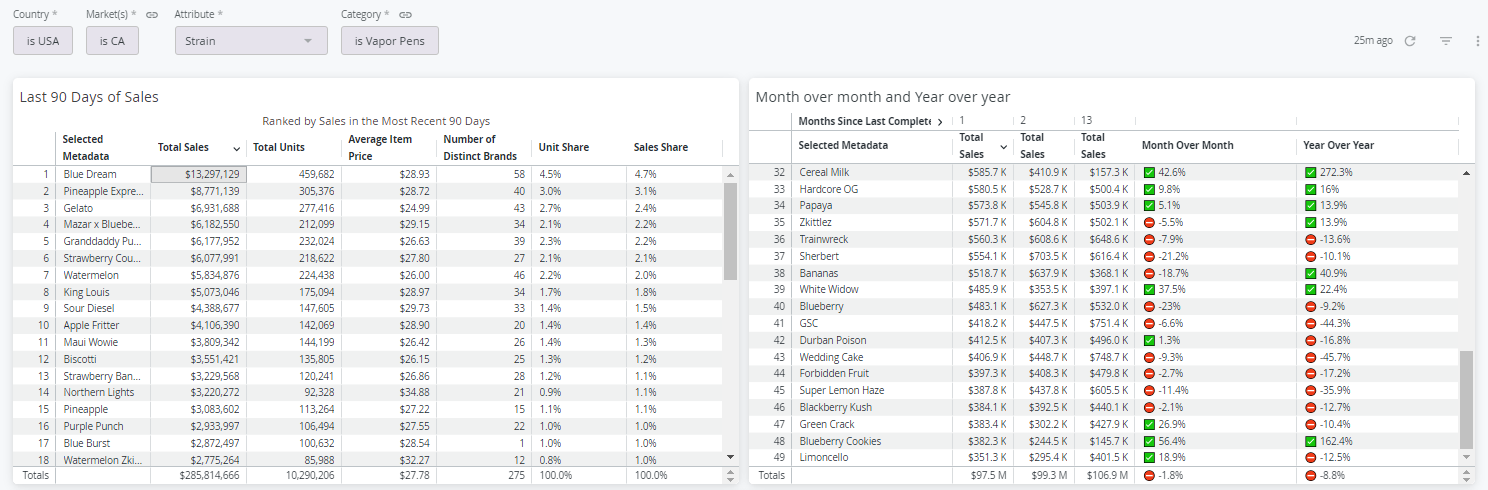Toggle the dashboard filters bar icon
This screenshot has height=490, width=1488.
click(x=1445, y=41)
